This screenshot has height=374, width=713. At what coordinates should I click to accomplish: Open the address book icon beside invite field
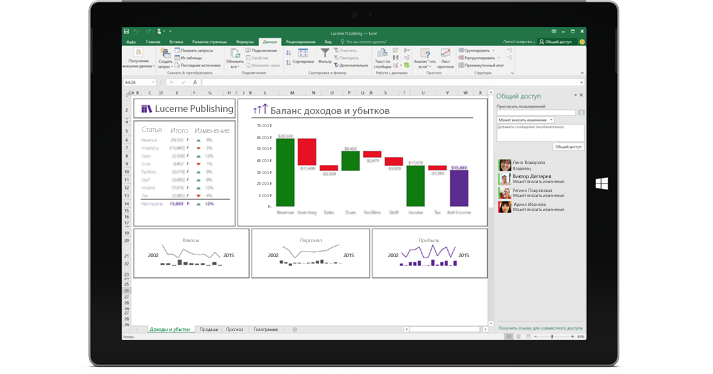tap(581, 112)
